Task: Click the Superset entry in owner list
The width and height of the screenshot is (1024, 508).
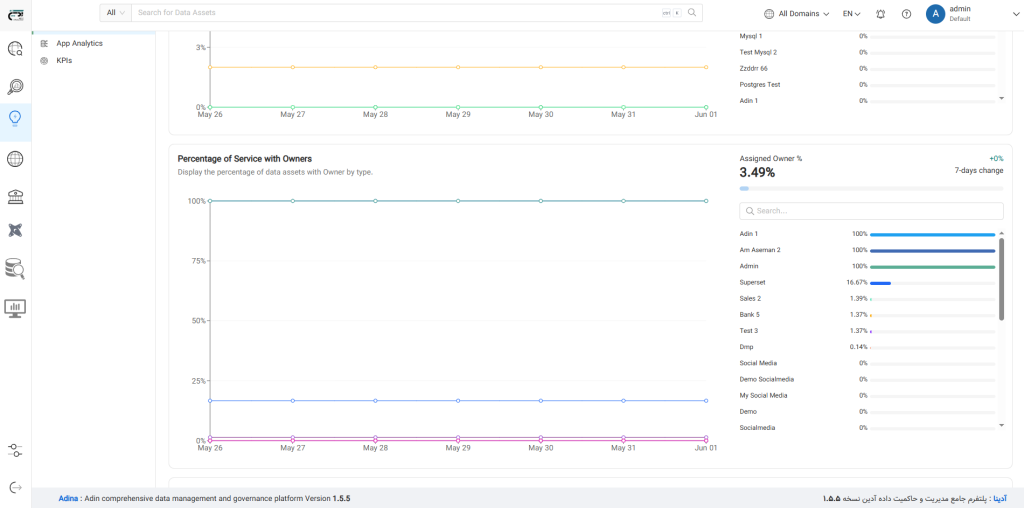Action: tap(752, 283)
